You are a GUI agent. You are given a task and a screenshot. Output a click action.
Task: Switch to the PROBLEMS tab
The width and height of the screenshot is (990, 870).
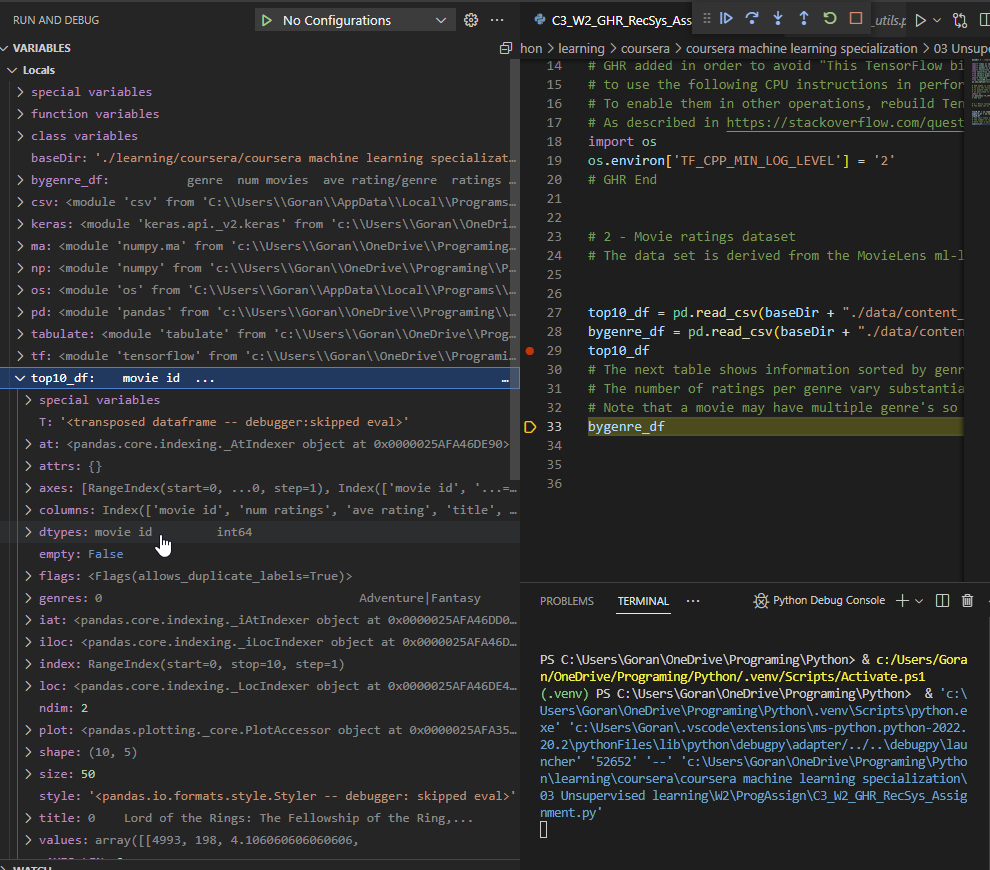pos(566,601)
